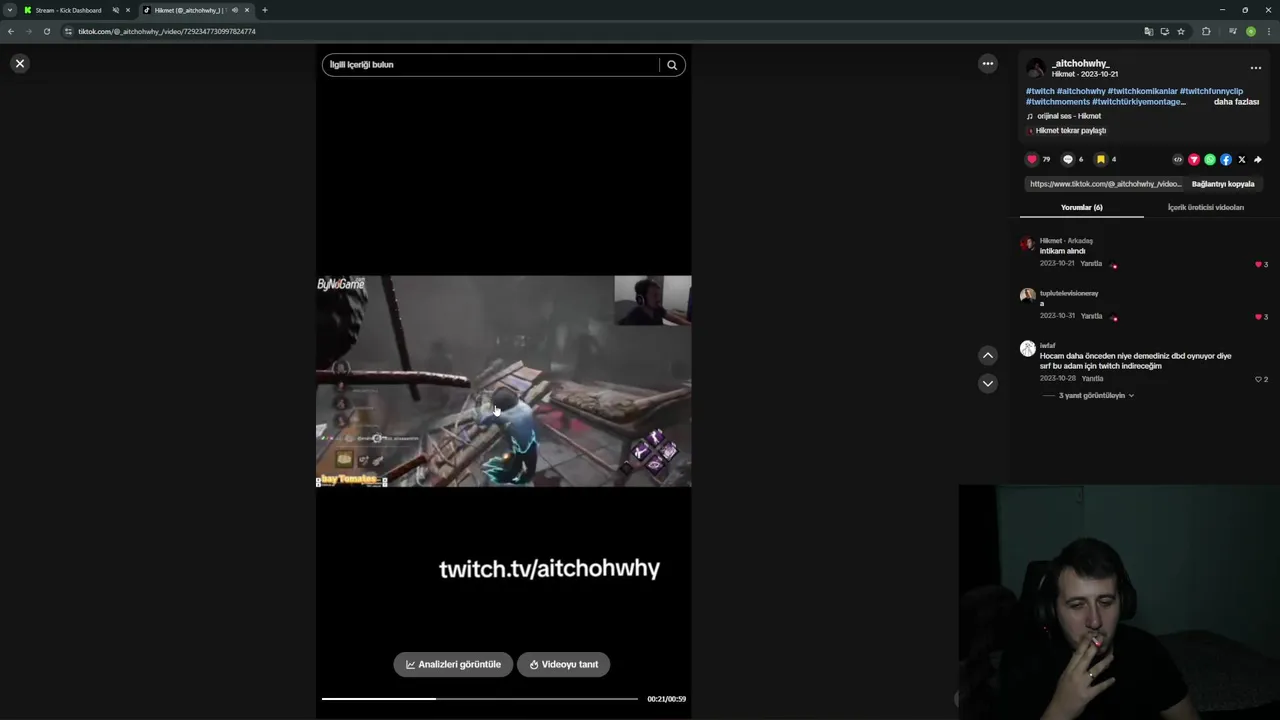Reply to tuplutelevisioneray's comment via Yanıtla
1280x720 pixels.
pos(1091,316)
